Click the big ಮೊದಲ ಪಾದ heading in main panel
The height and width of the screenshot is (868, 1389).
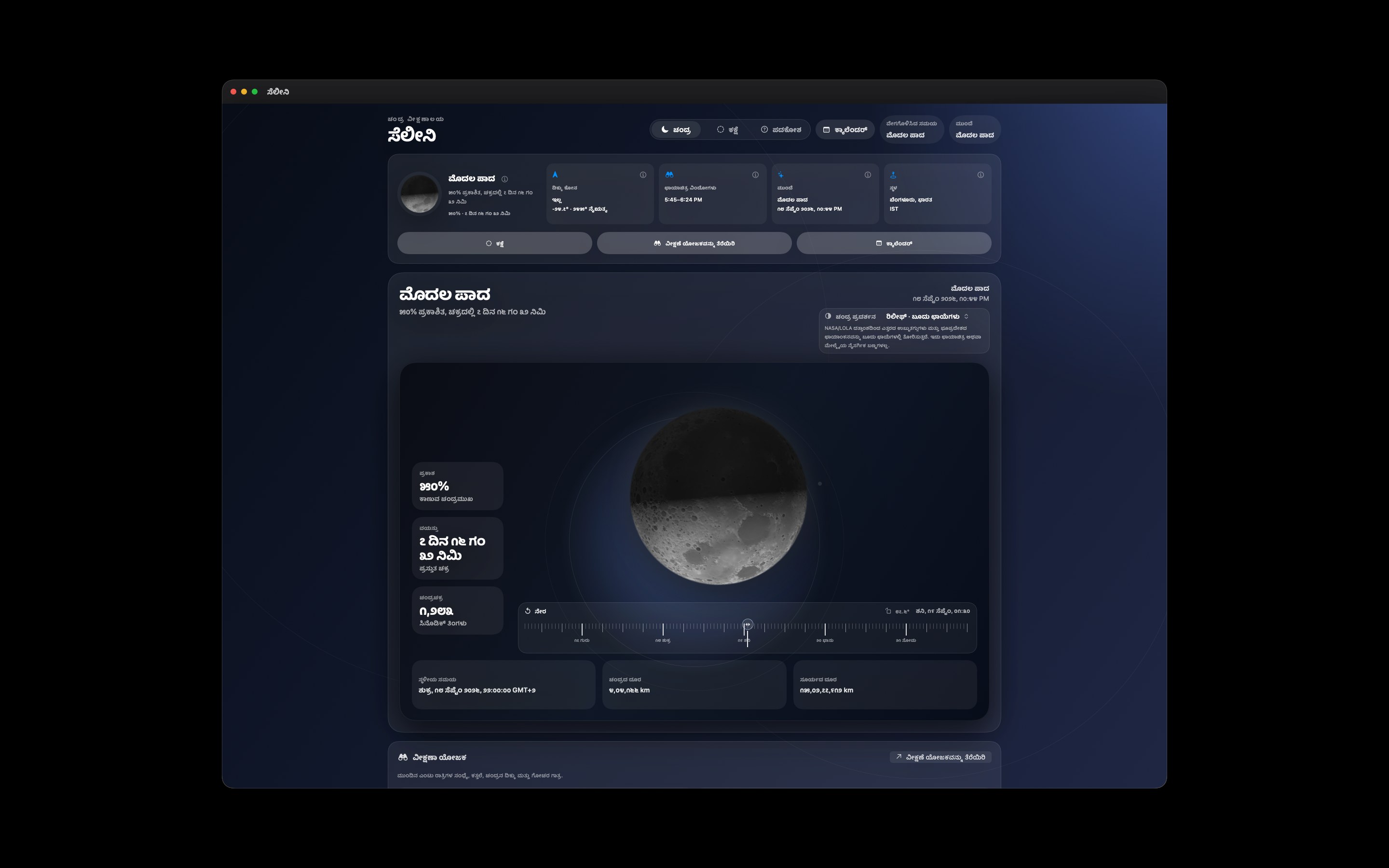pos(445,295)
